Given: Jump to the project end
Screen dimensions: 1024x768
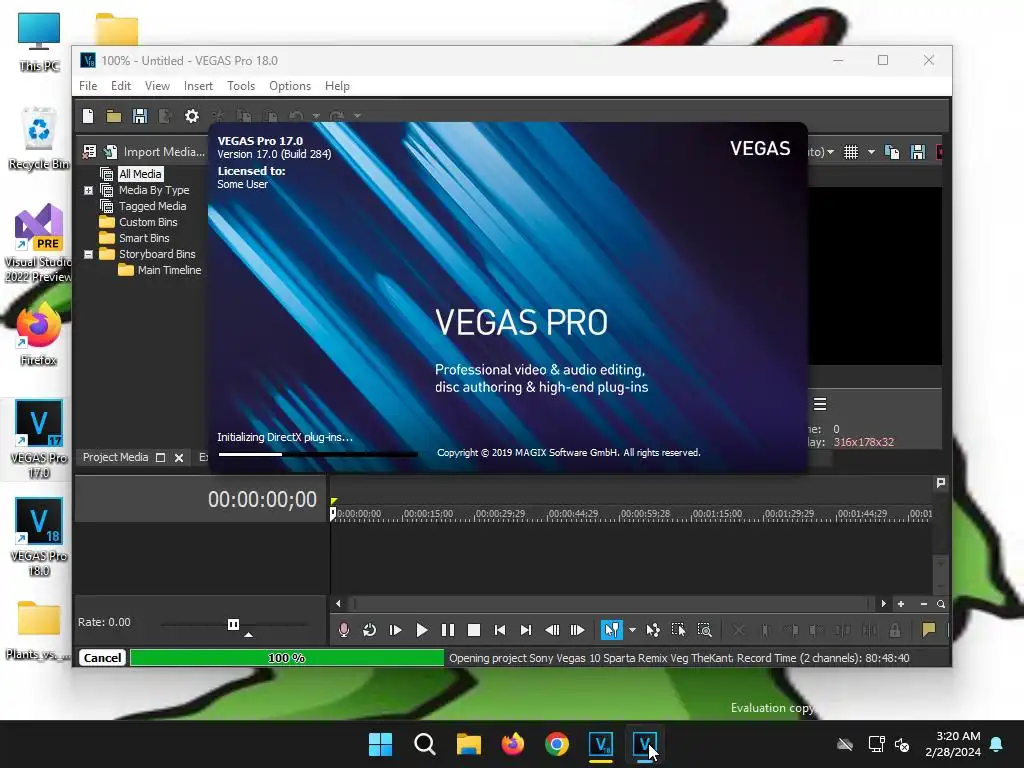Looking at the screenshot, I should [526, 630].
